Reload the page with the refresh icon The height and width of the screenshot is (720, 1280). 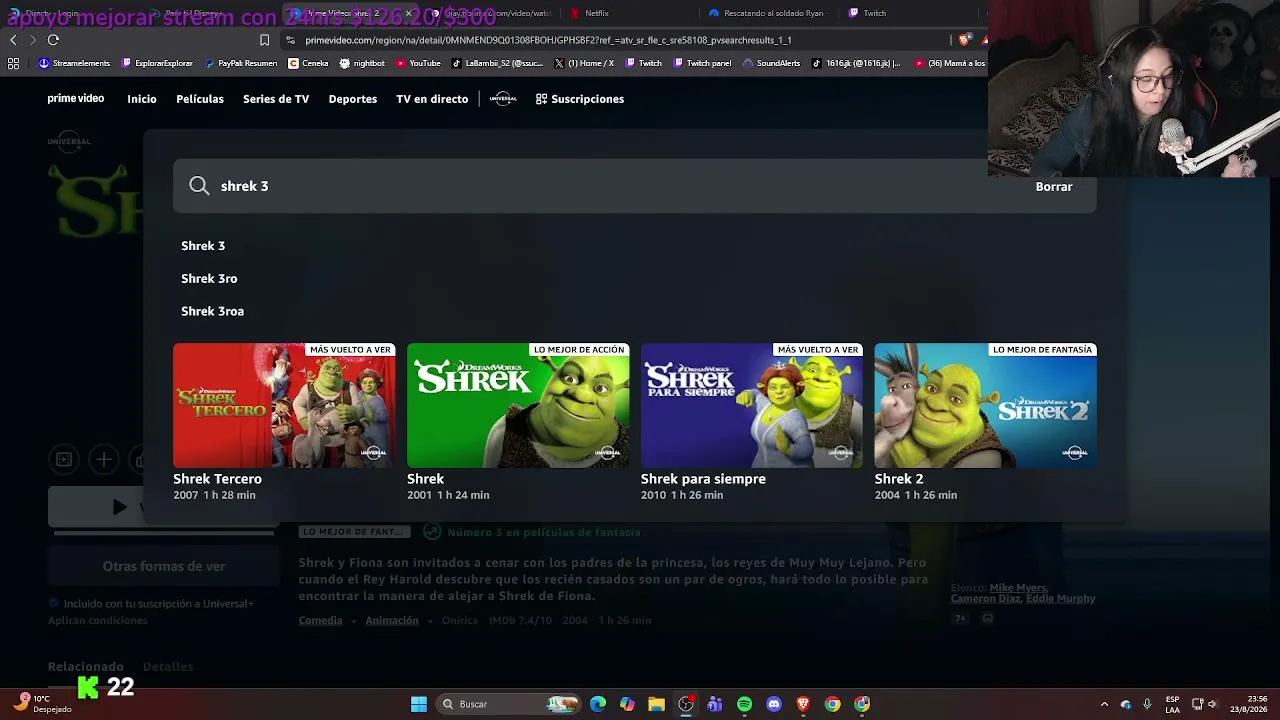pyautogui.click(x=53, y=40)
